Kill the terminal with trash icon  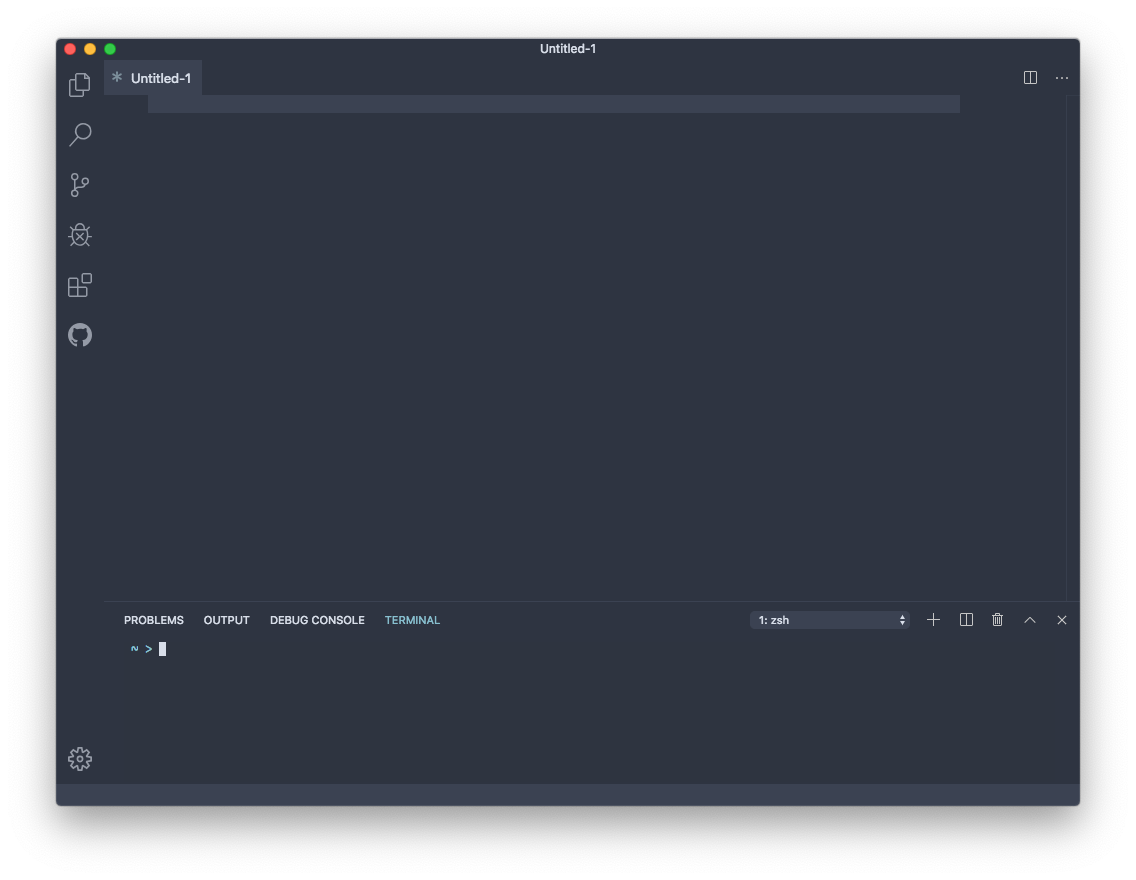(998, 619)
